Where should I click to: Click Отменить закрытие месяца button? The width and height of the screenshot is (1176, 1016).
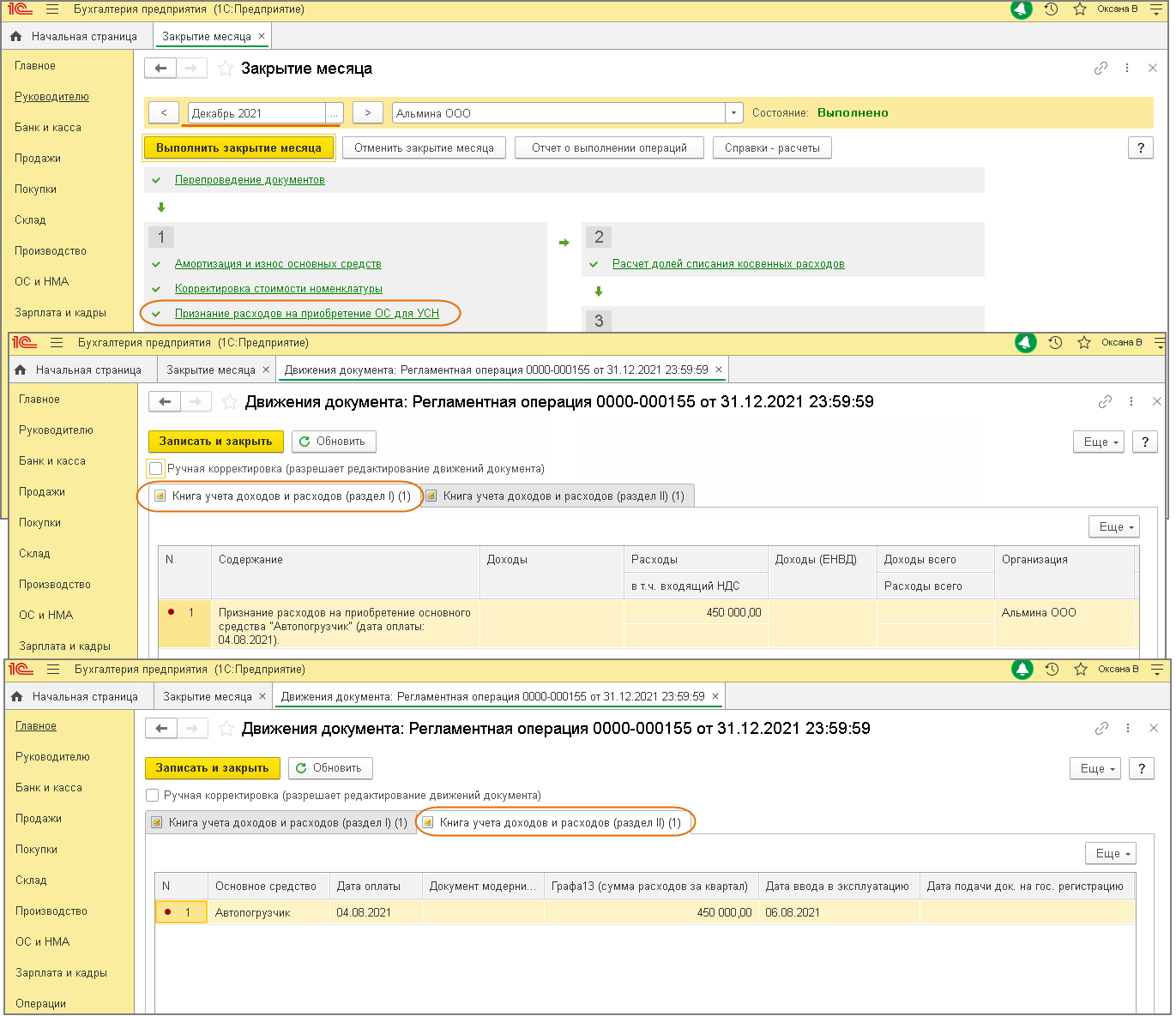(x=424, y=148)
